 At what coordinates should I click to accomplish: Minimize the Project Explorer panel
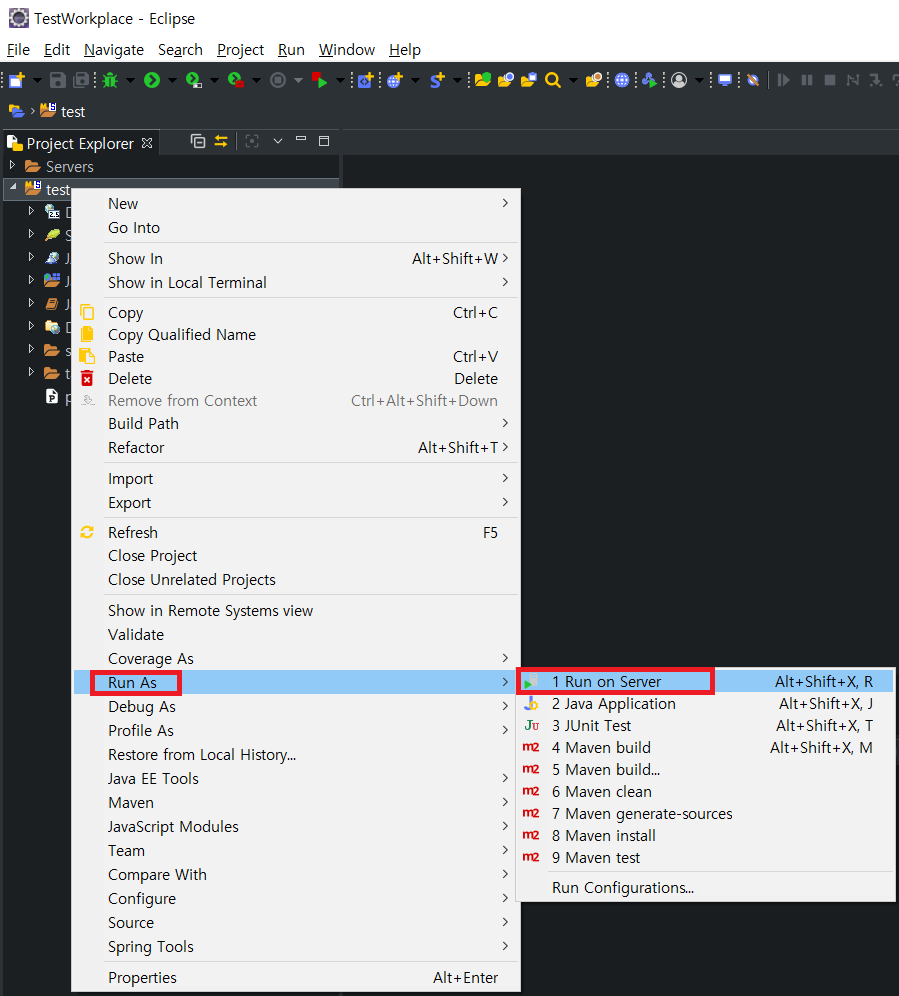pos(301,139)
